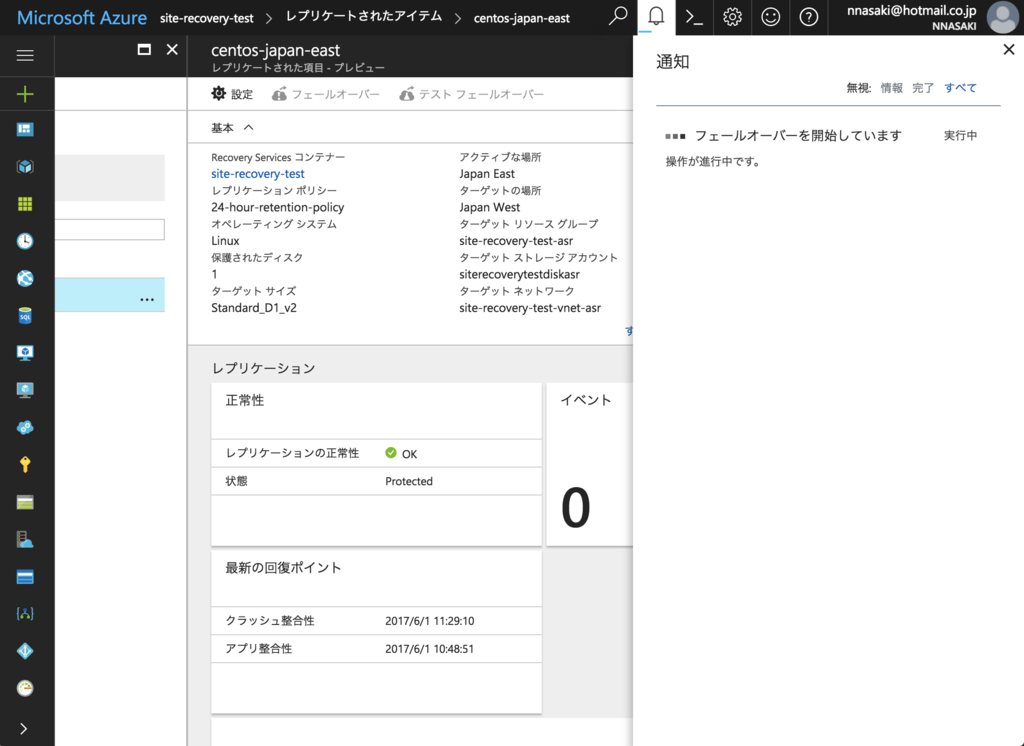Click 設定 settings toolbar button
1024x746 pixels.
(x=232, y=94)
